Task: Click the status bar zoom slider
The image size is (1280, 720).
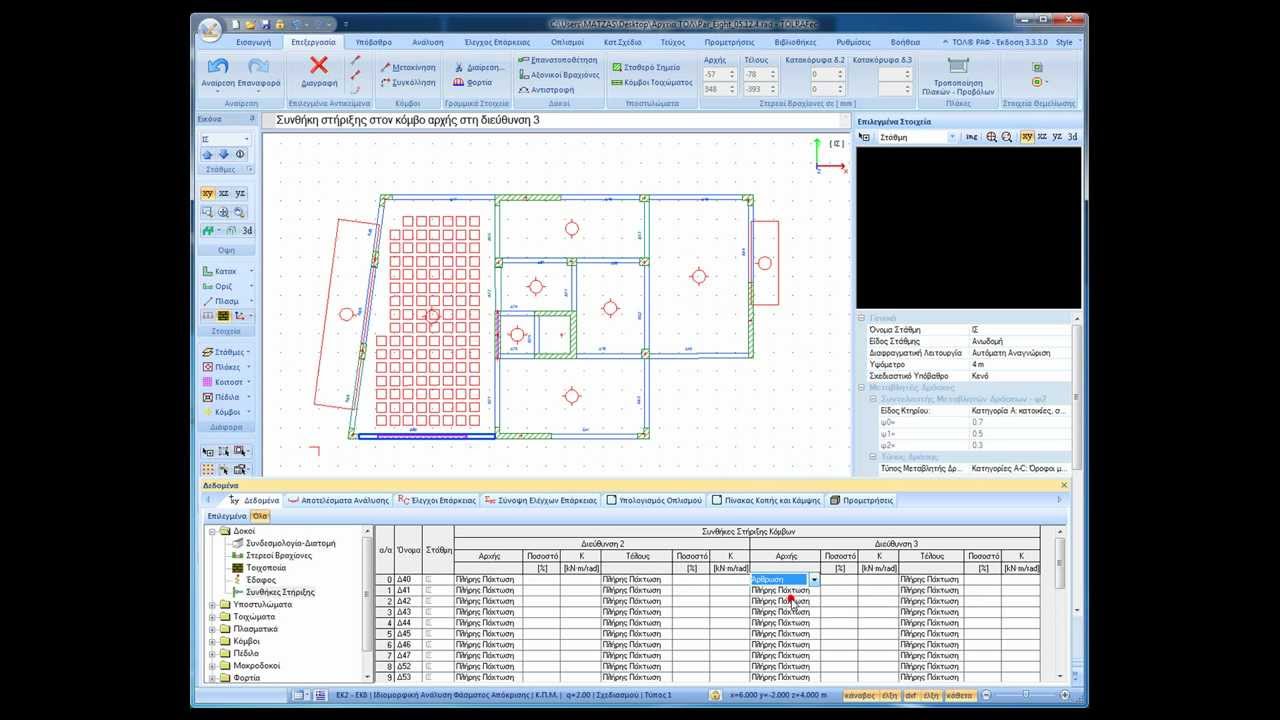Action: tap(1026, 695)
